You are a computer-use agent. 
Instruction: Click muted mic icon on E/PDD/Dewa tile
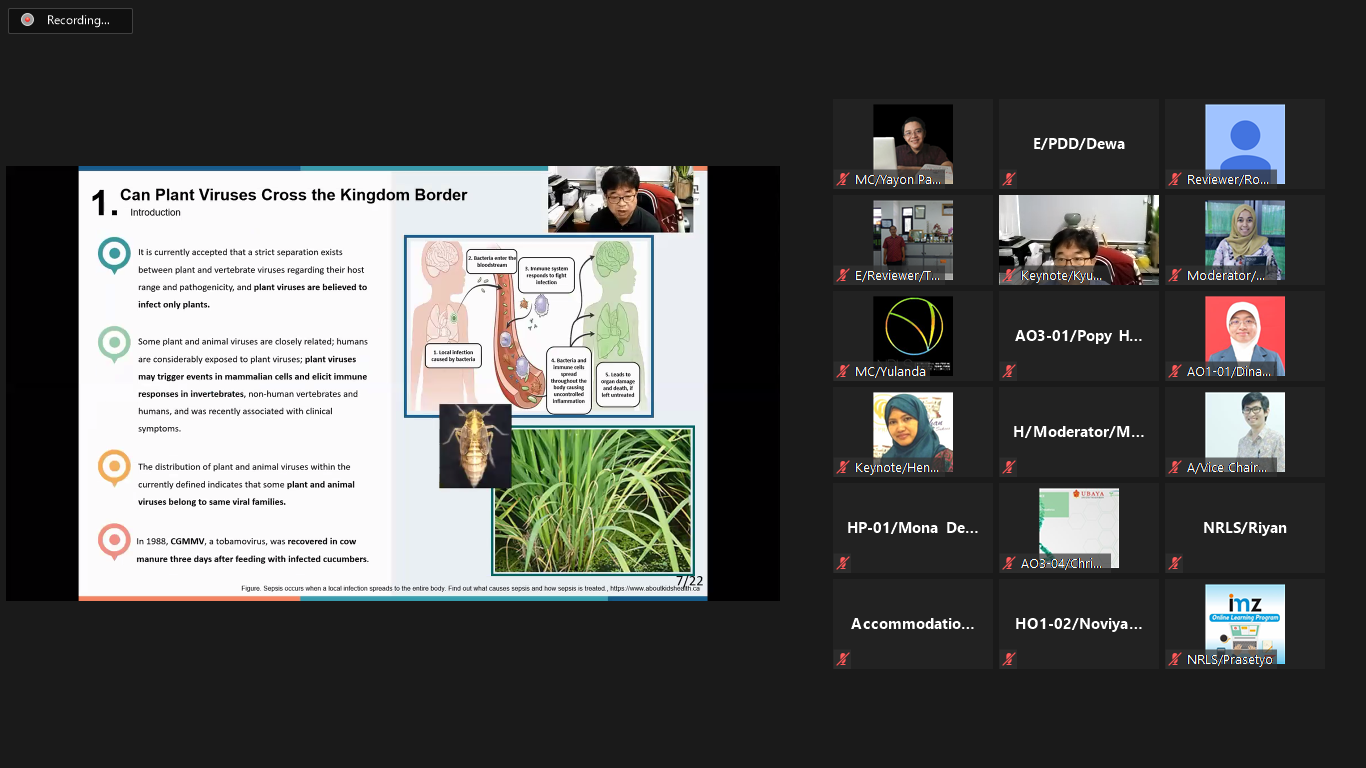(1010, 180)
